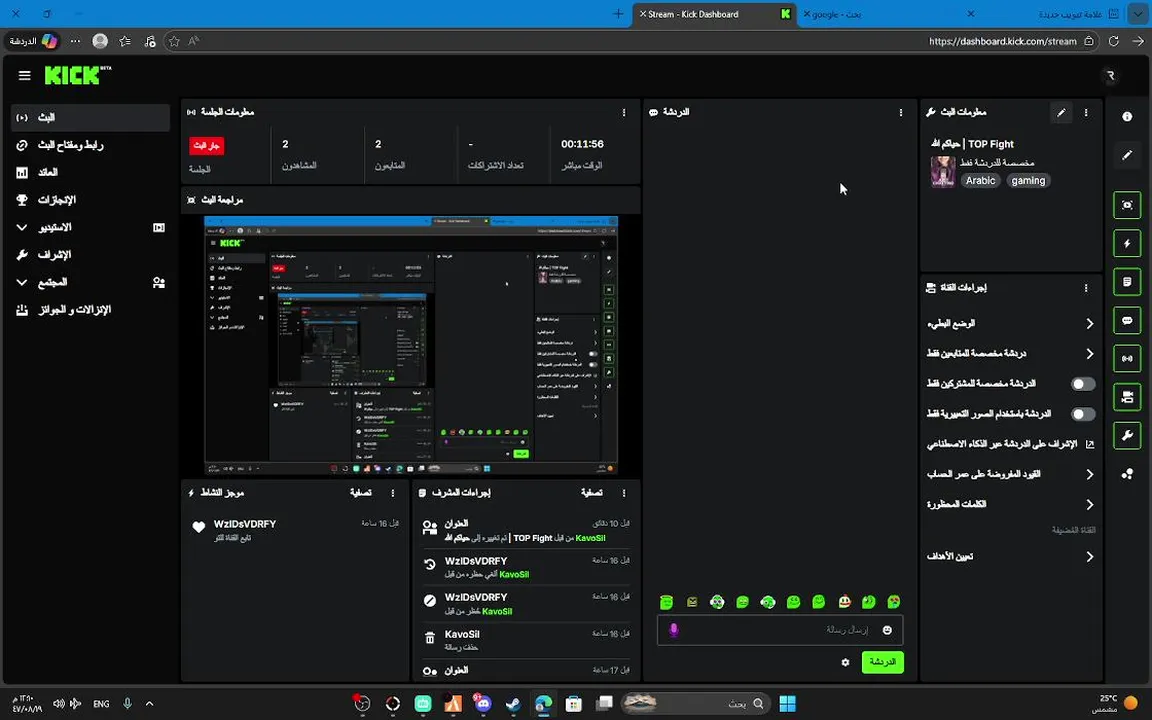
Task: Open Discord from the taskbar
Action: [x=483, y=704]
